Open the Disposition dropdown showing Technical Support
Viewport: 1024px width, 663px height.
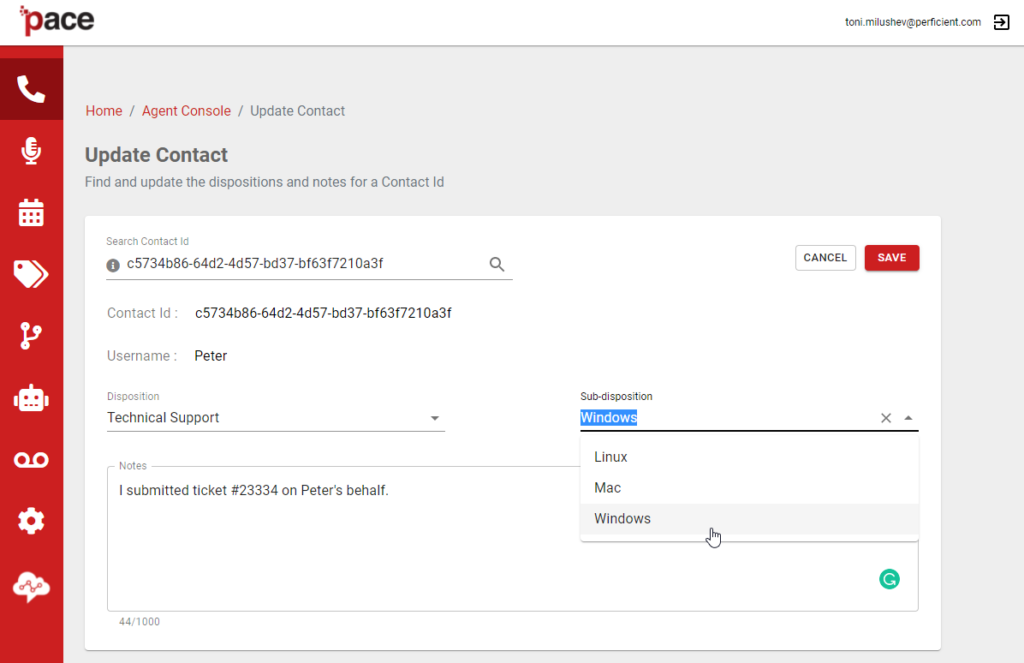[276, 418]
